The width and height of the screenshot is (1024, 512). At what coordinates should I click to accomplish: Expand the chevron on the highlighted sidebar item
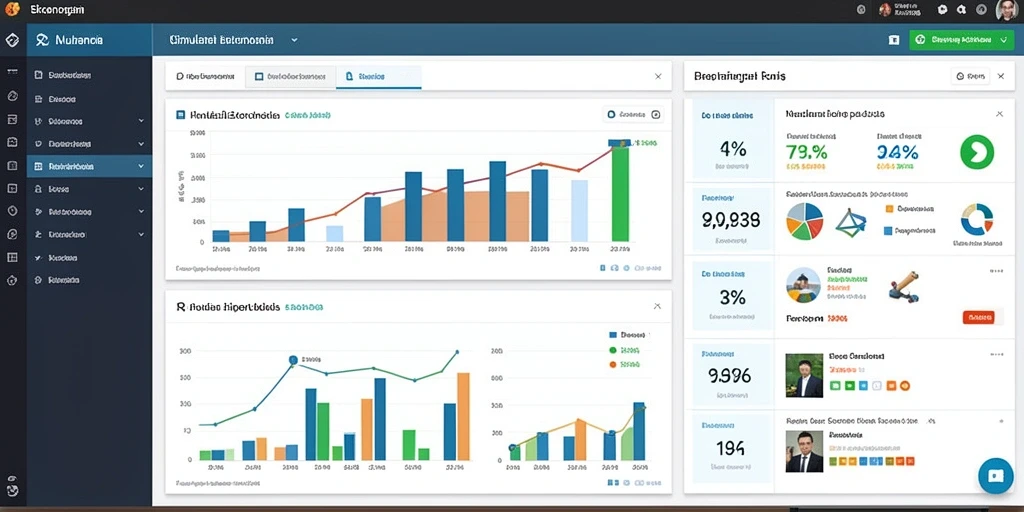(x=141, y=167)
